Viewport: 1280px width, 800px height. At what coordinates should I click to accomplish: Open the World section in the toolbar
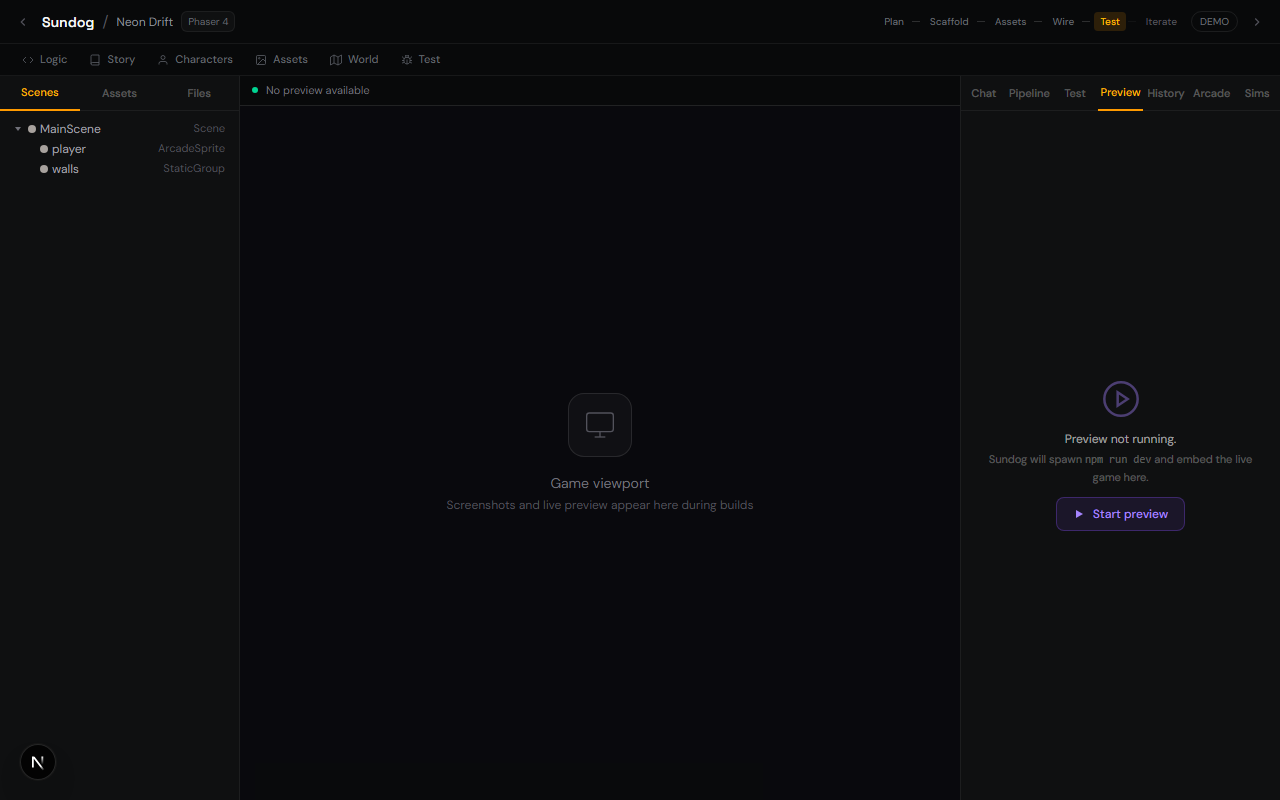[354, 60]
